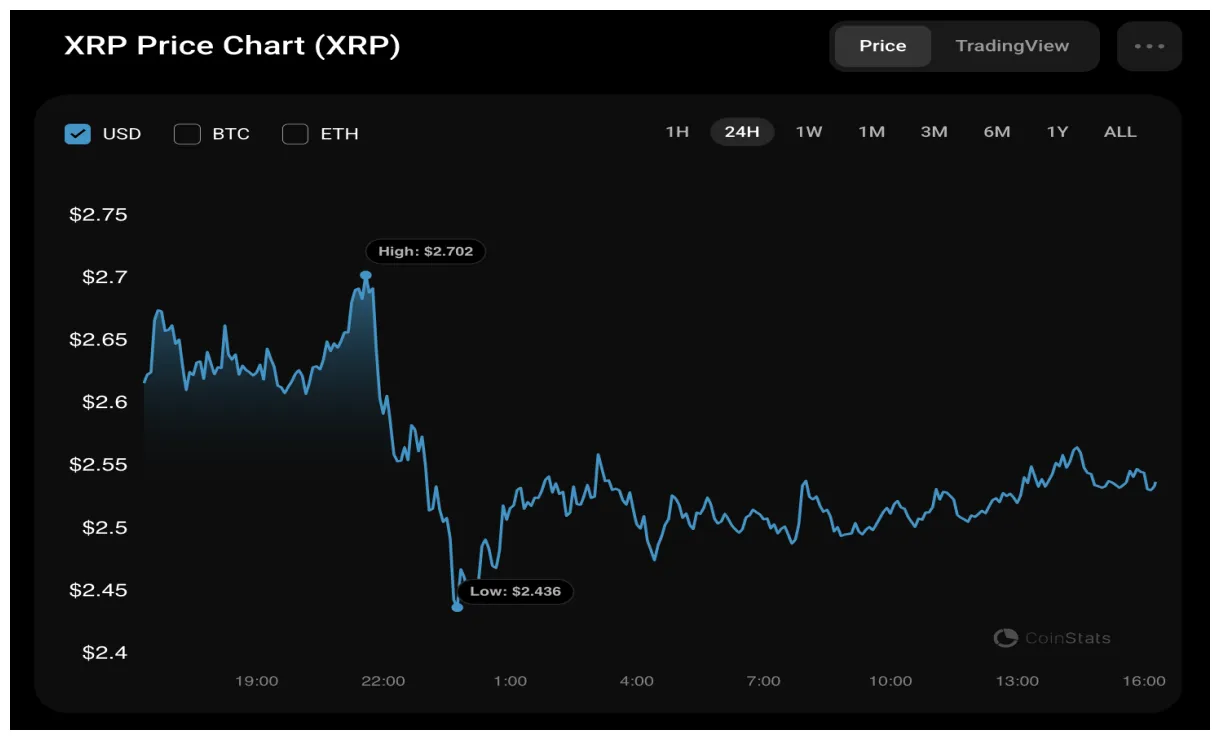Switch to the 1H timeframe
The height and width of the screenshot is (740, 1220).
[x=677, y=131]
